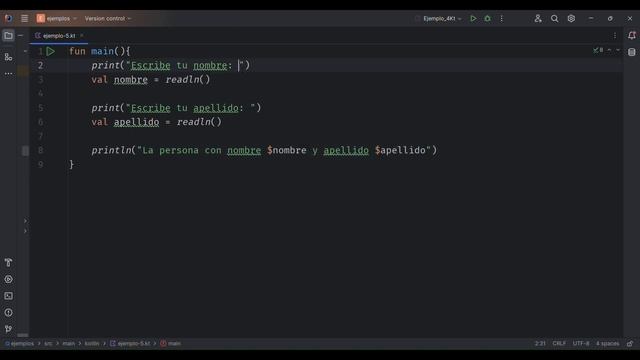640x360 pixels.
Task: Start the debug session with the bug icon
Action: (487, 18)
